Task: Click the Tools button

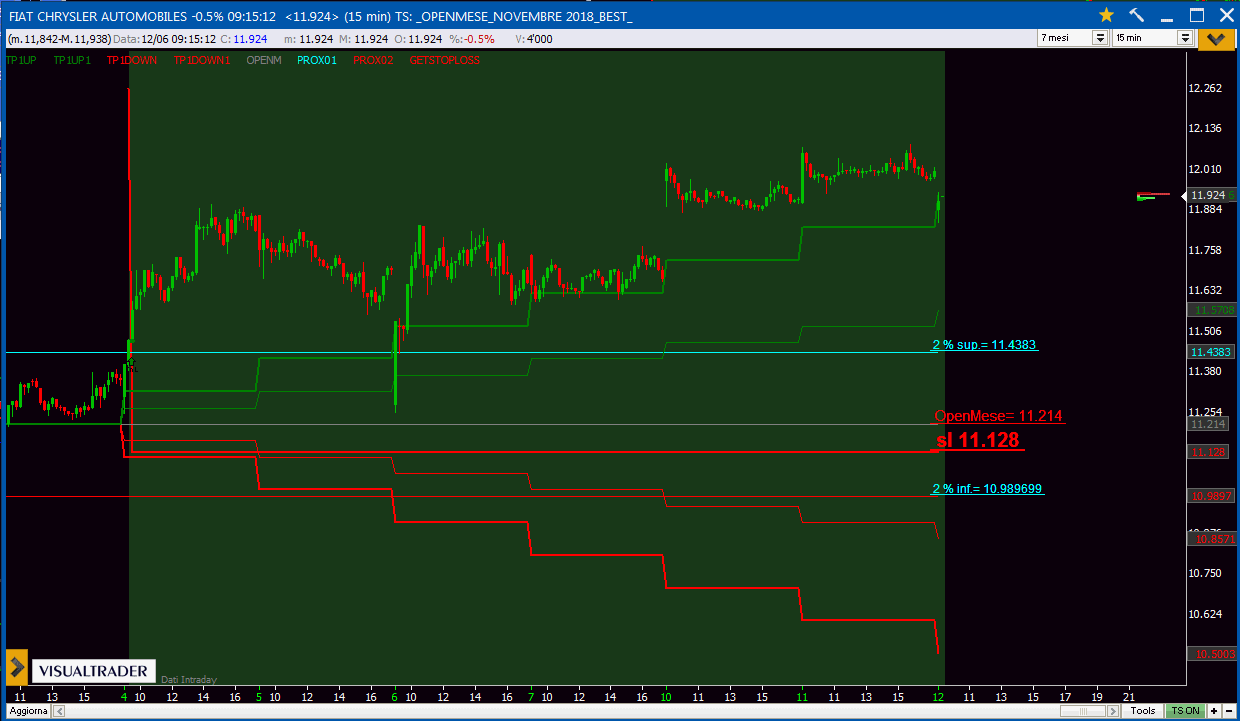Action: (1143, 711)
